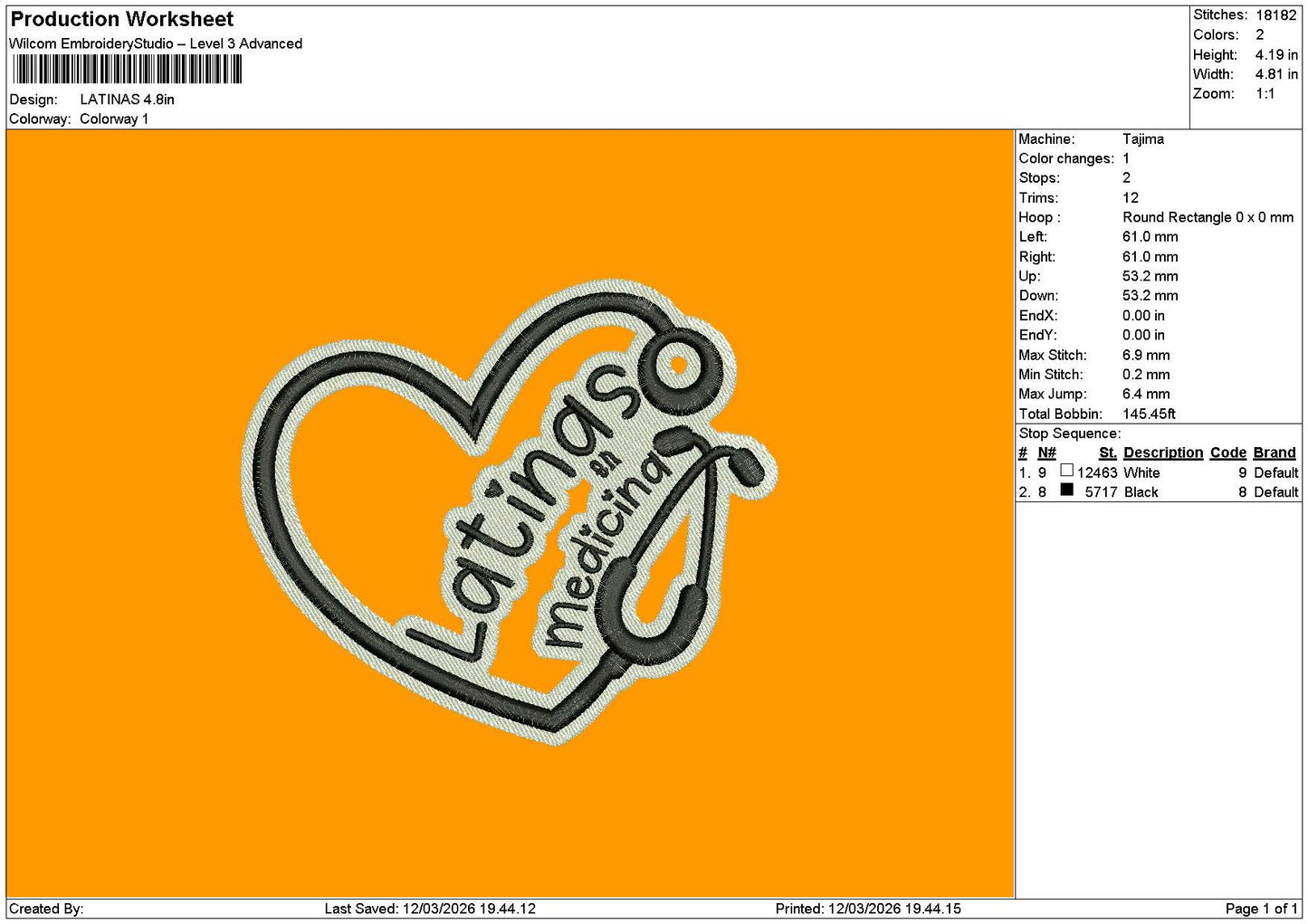Image resolution: width=1308 pixels, height=924 pixels.
Task: Click the 'Up:' label
Action: point(1029,277)
